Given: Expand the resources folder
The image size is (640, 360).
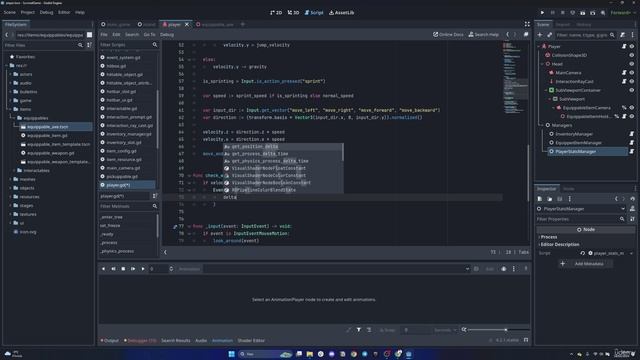Looking at the screenshot, I should pos(11,197).
